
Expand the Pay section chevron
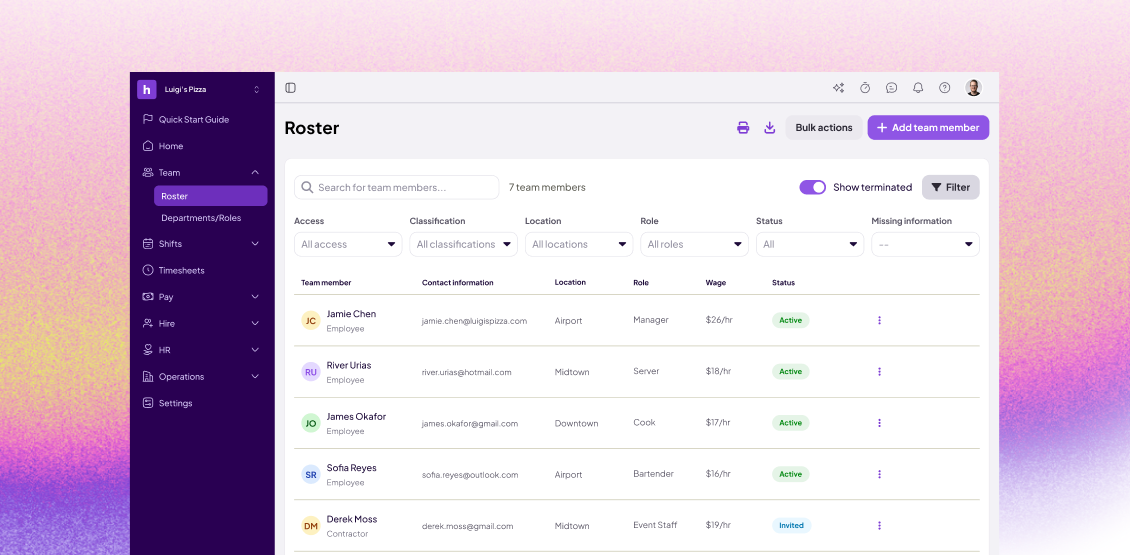pos(255,296)
